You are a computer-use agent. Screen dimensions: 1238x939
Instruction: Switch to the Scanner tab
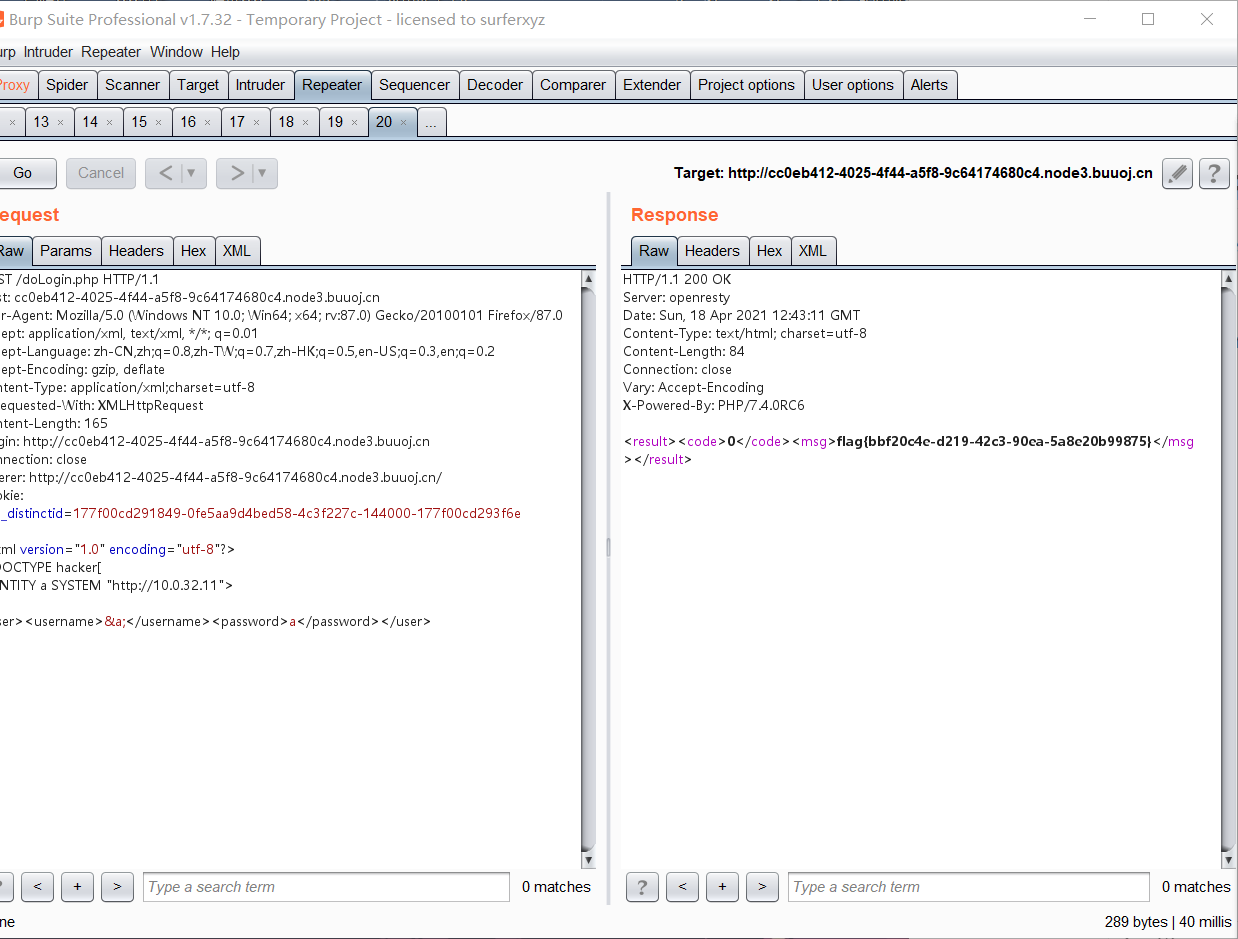[x=132, y=85]
